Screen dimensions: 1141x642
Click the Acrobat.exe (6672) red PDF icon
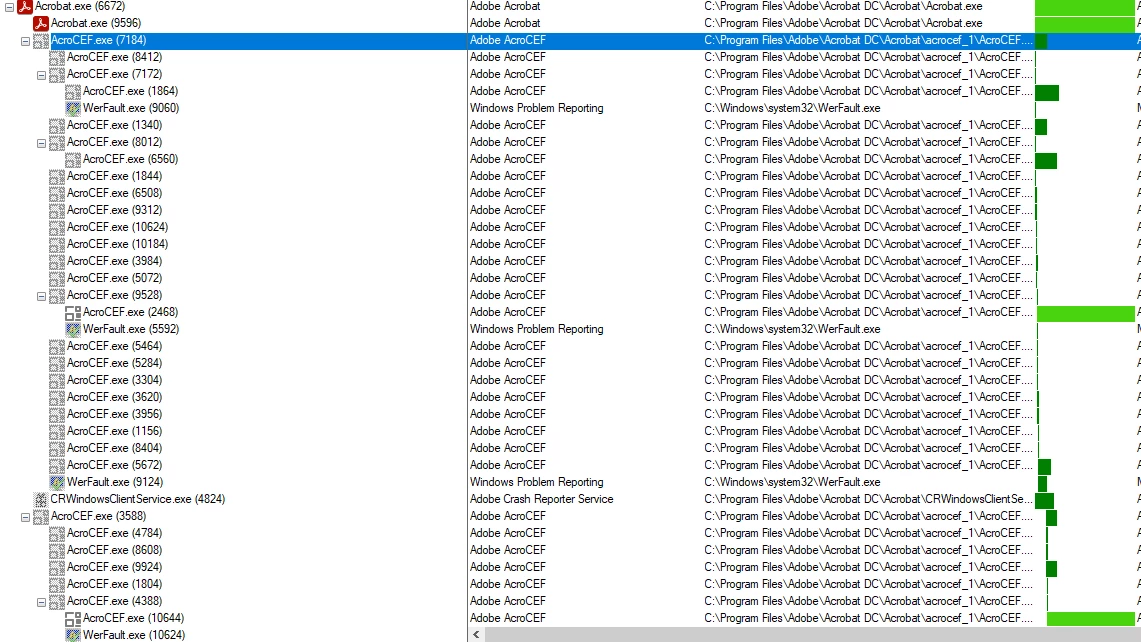[25, 7]
